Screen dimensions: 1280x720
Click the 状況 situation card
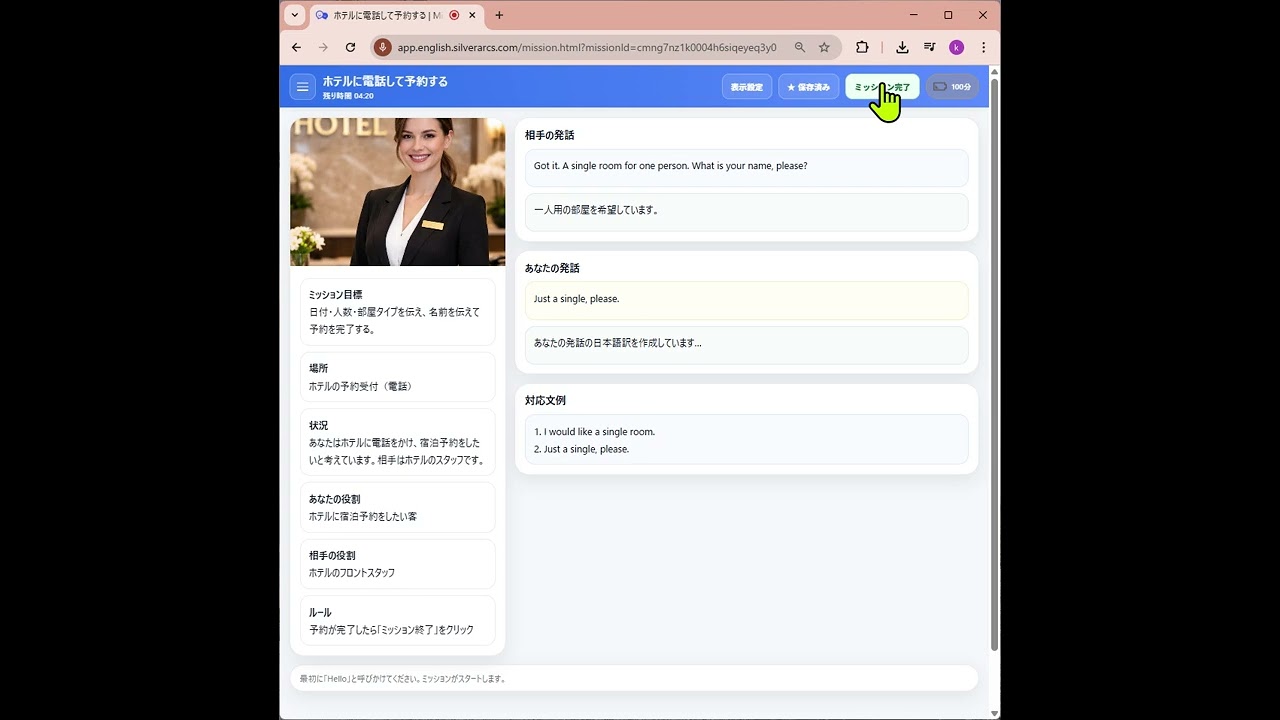[x=398, y=442]
